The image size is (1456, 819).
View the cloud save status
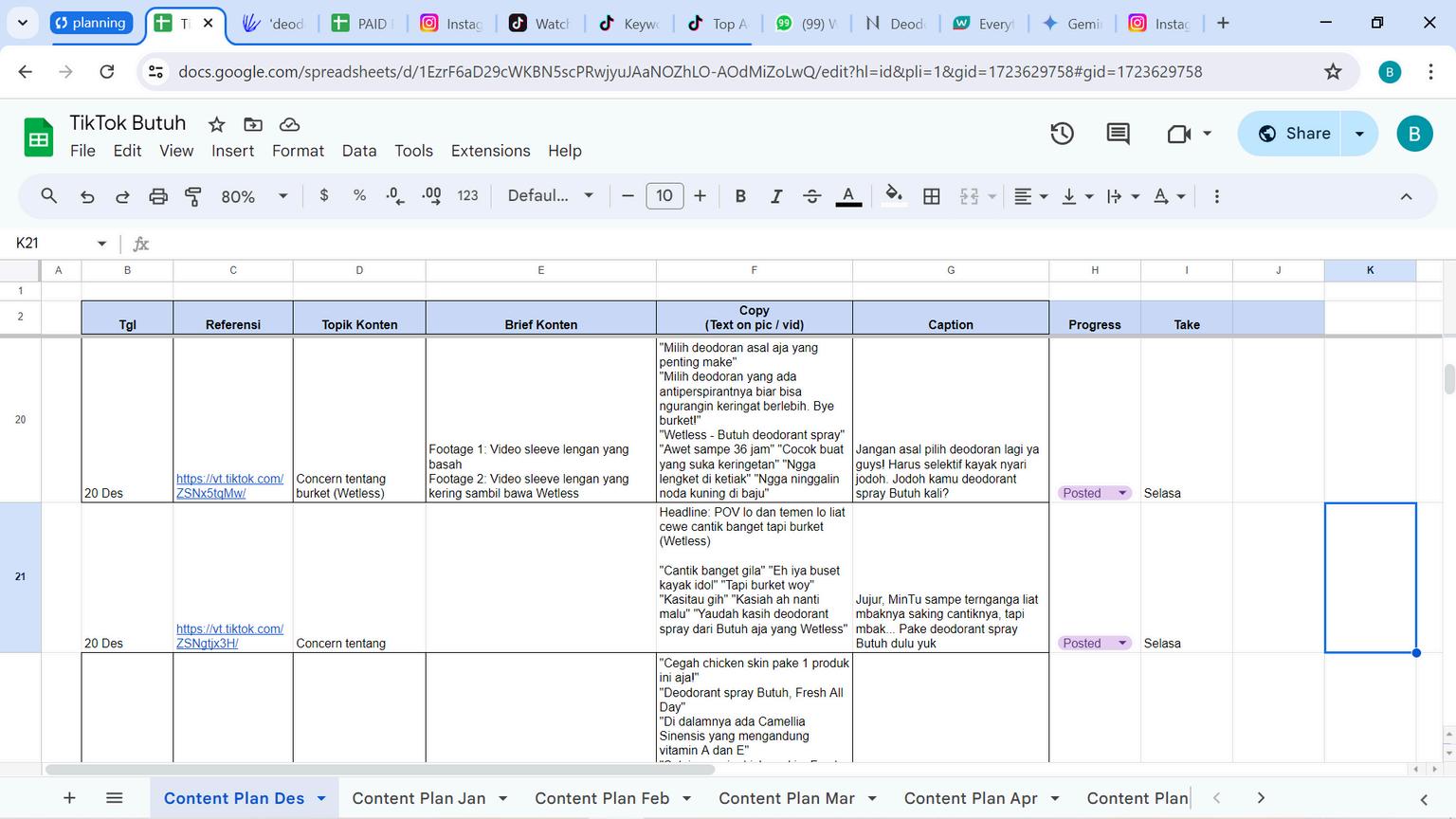289,124
